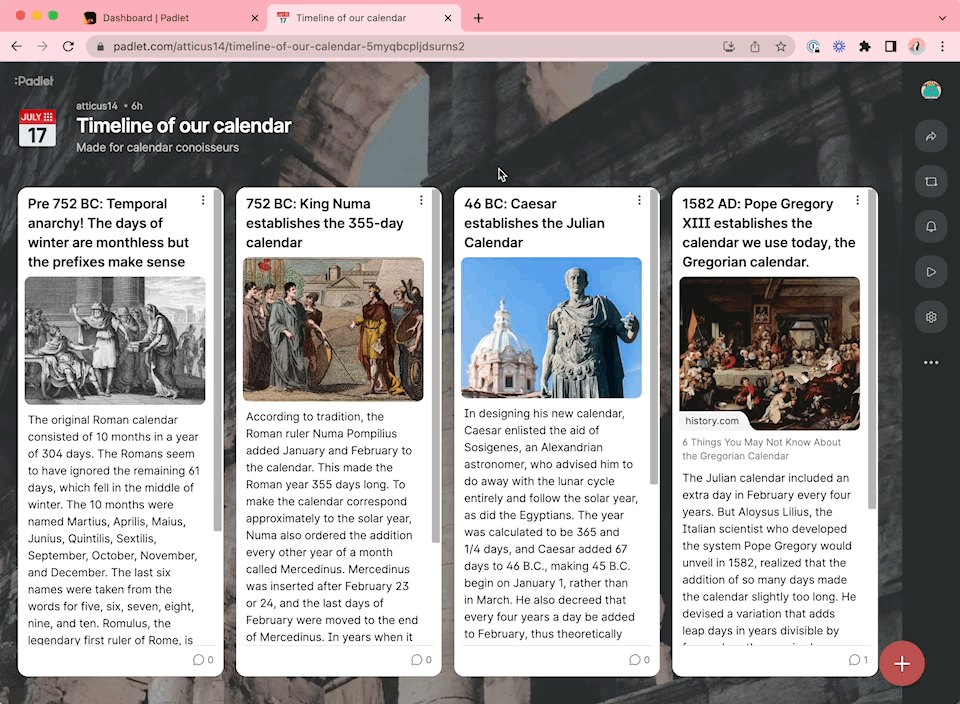Screen dimensions: 960x704
Task: Click the 46 BC: Caesar heading
Action: pos(534,223)
